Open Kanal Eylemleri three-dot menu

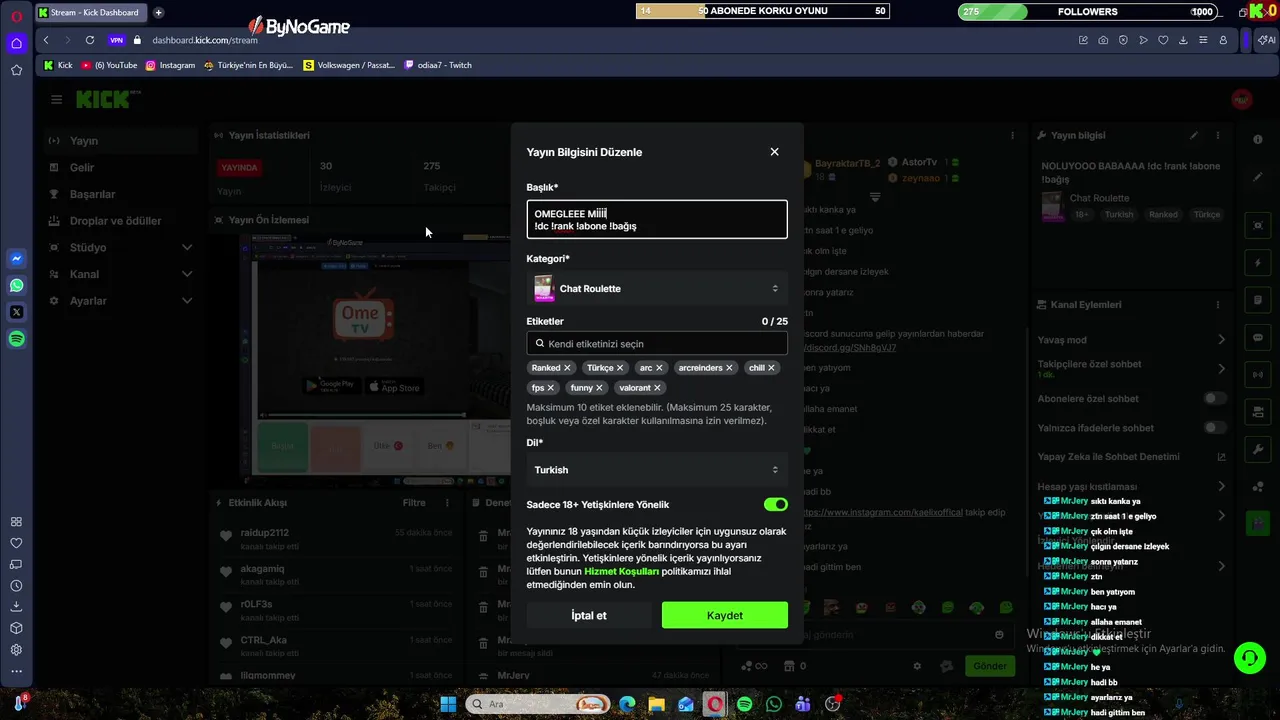click(1217, 304)
